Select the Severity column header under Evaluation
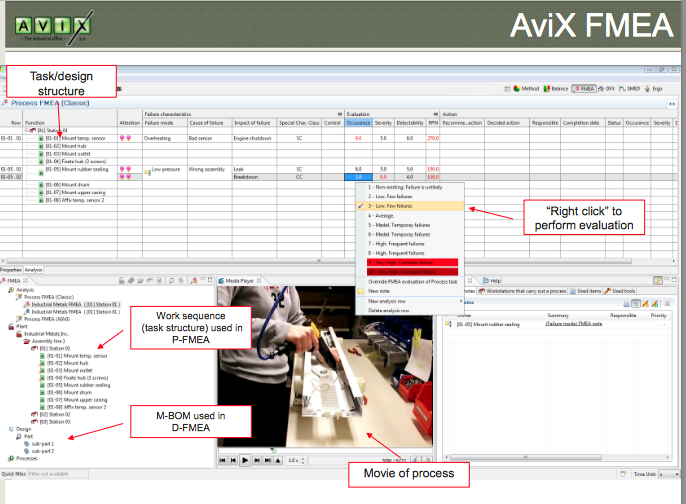Viewport: 686px width, 504px height. click(383, 123)
